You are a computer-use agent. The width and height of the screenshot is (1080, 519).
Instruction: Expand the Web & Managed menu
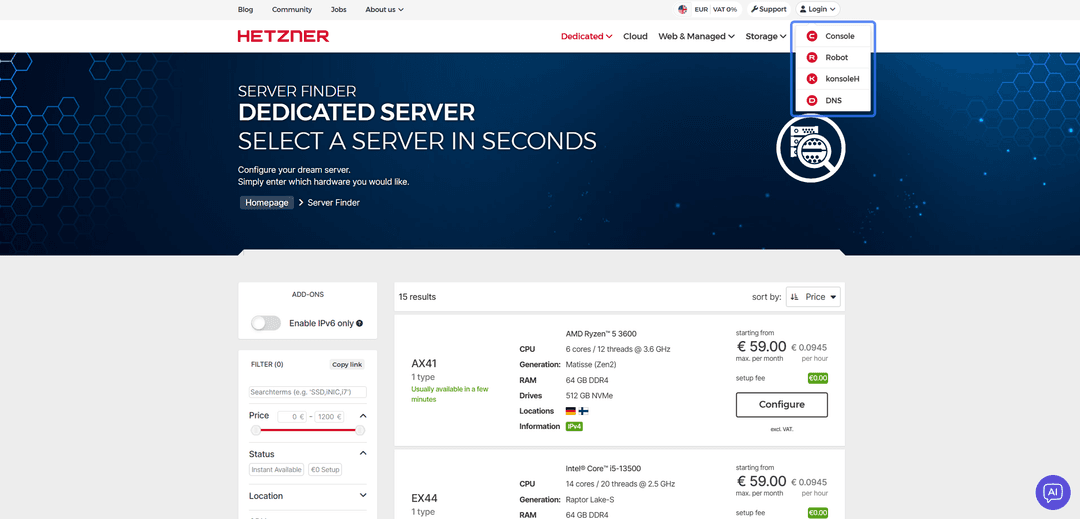pos(696,36)
